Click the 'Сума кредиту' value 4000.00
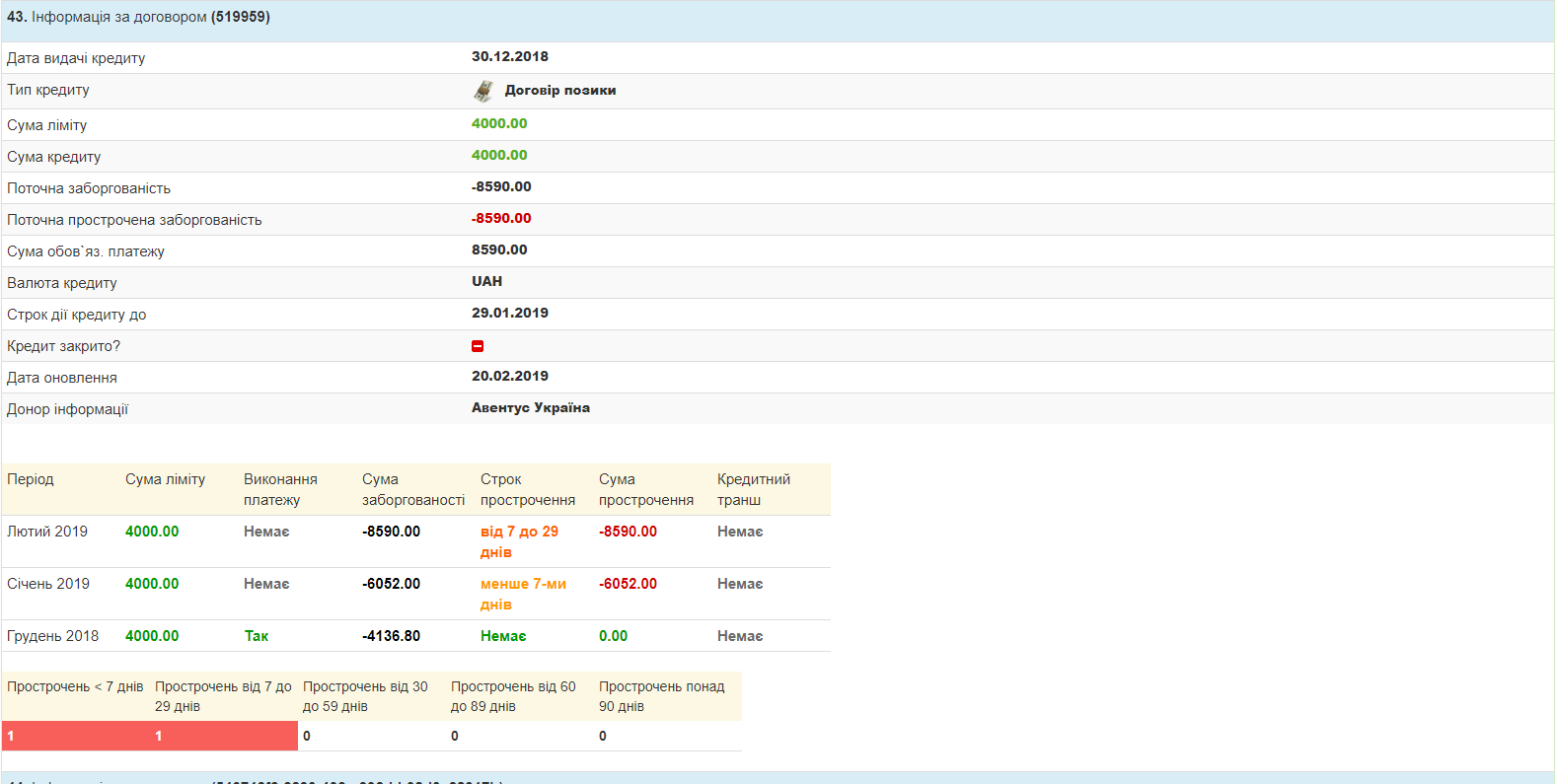Image resolution: width=1556 pixels, height=784 pixels. tap(499, 156)
